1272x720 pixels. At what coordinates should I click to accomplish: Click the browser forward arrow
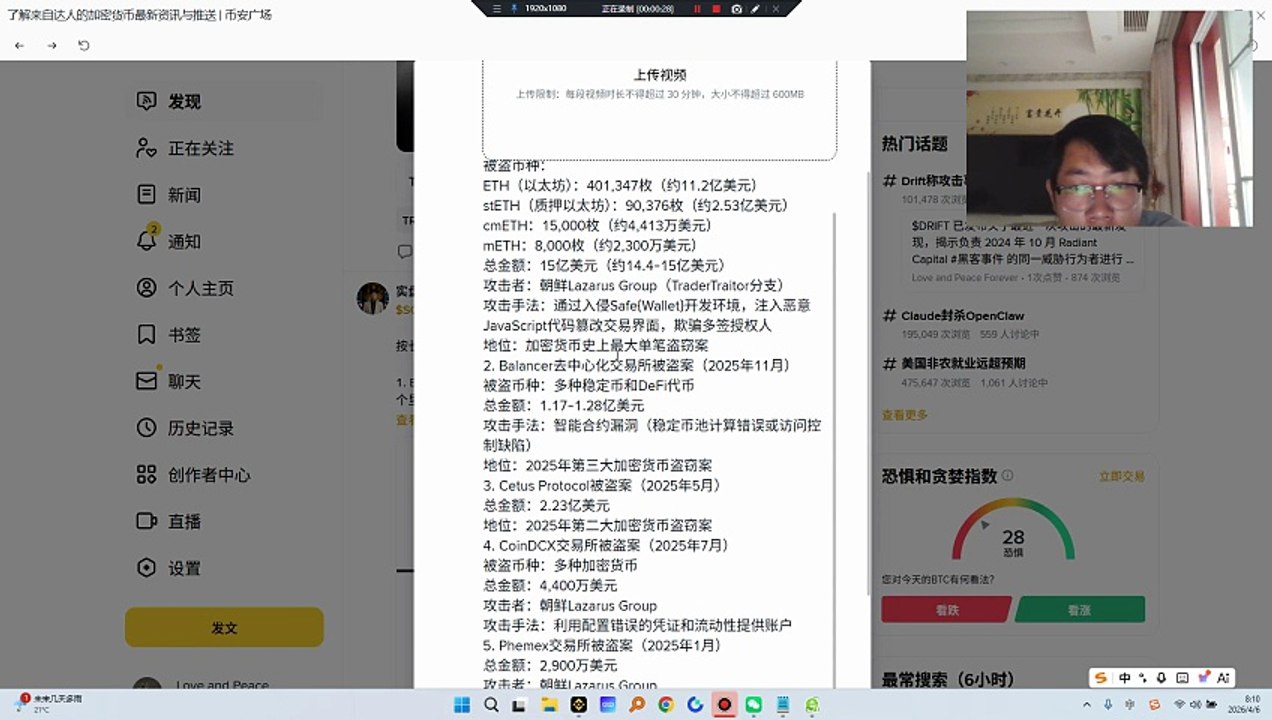click(52, 46)
